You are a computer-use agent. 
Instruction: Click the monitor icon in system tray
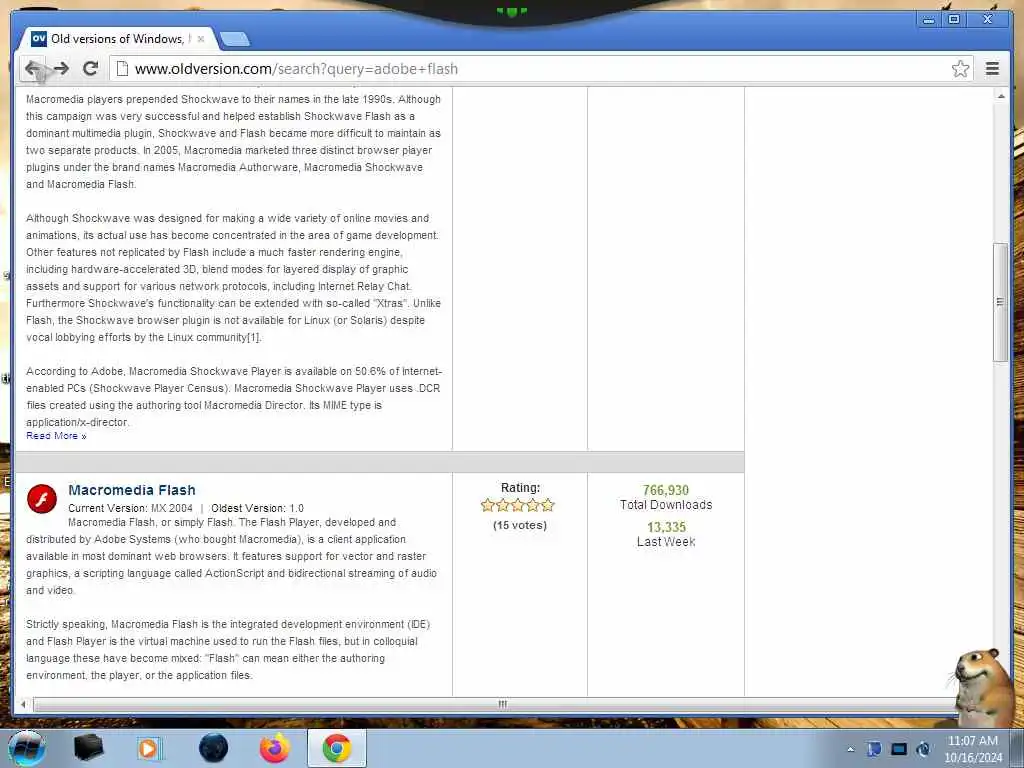899,749
